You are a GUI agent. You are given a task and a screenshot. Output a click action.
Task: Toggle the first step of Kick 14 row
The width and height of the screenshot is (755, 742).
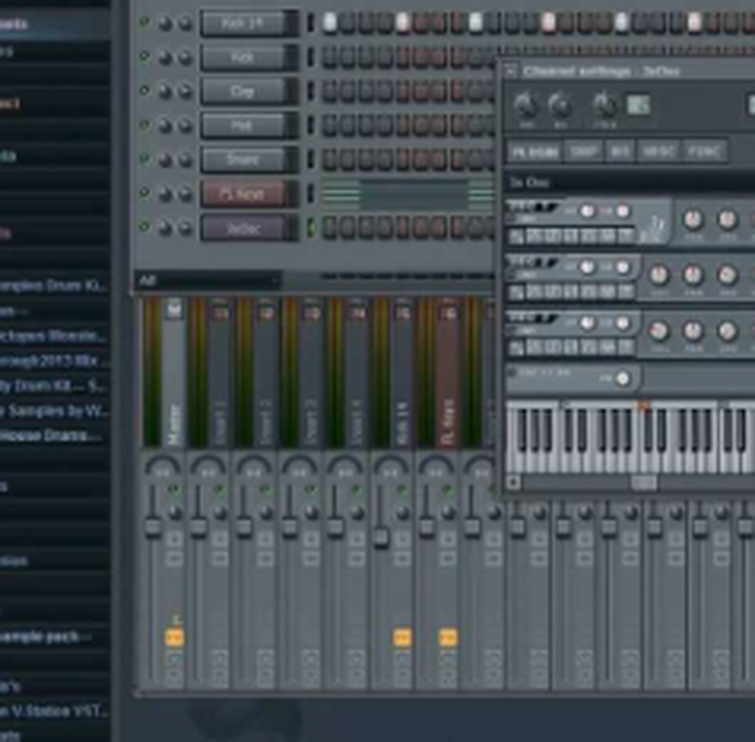[x=329, y=23]
